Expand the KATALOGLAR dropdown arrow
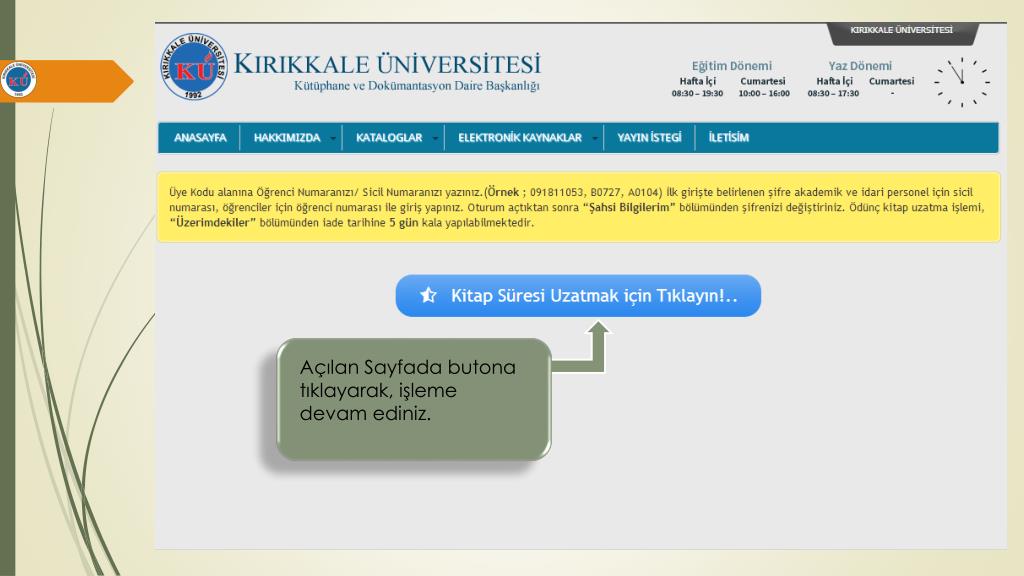This screenshot has height=576, width=1024. click(435, 138)
